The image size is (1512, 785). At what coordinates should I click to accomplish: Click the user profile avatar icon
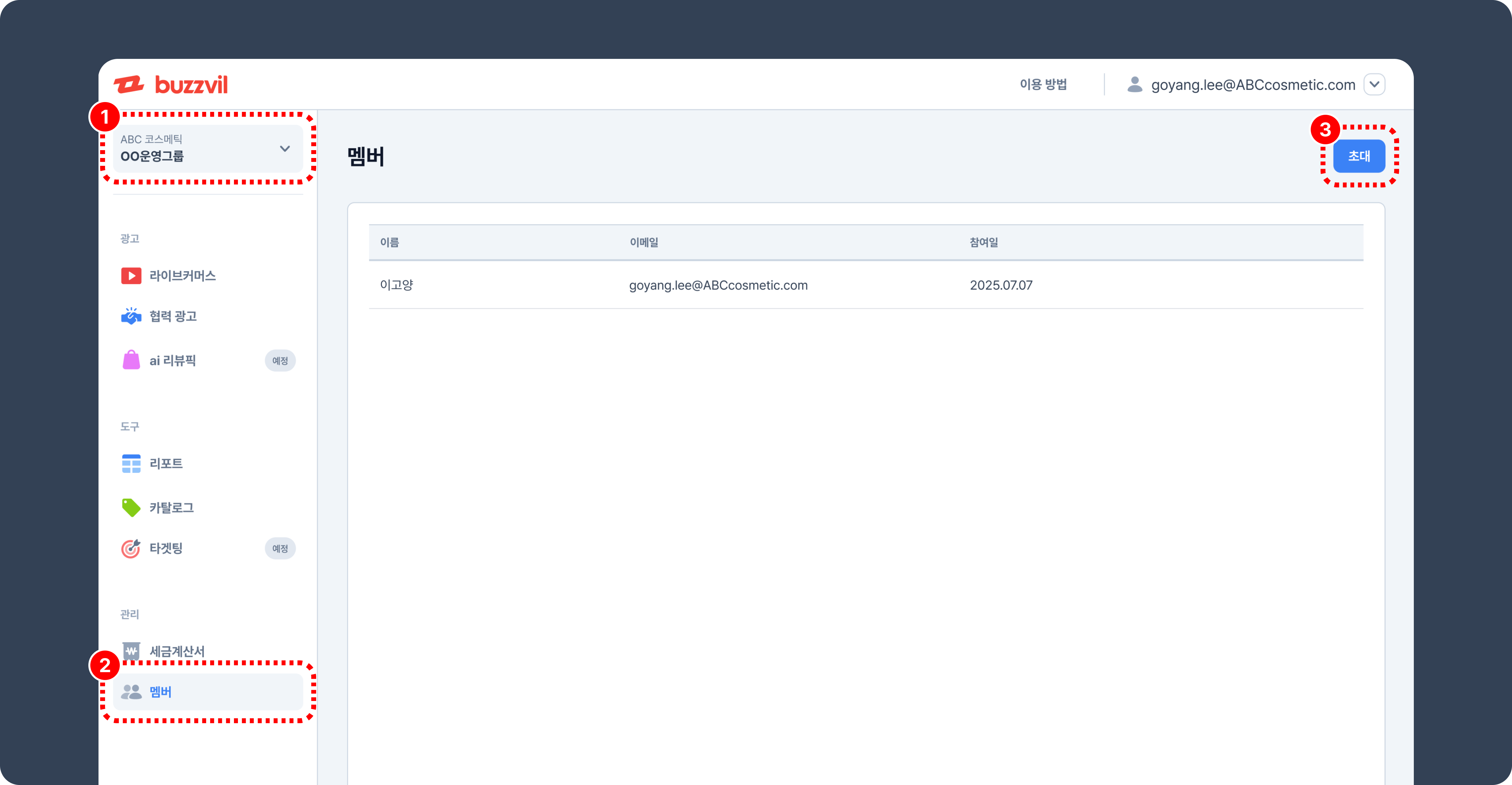coord(1135,84)
